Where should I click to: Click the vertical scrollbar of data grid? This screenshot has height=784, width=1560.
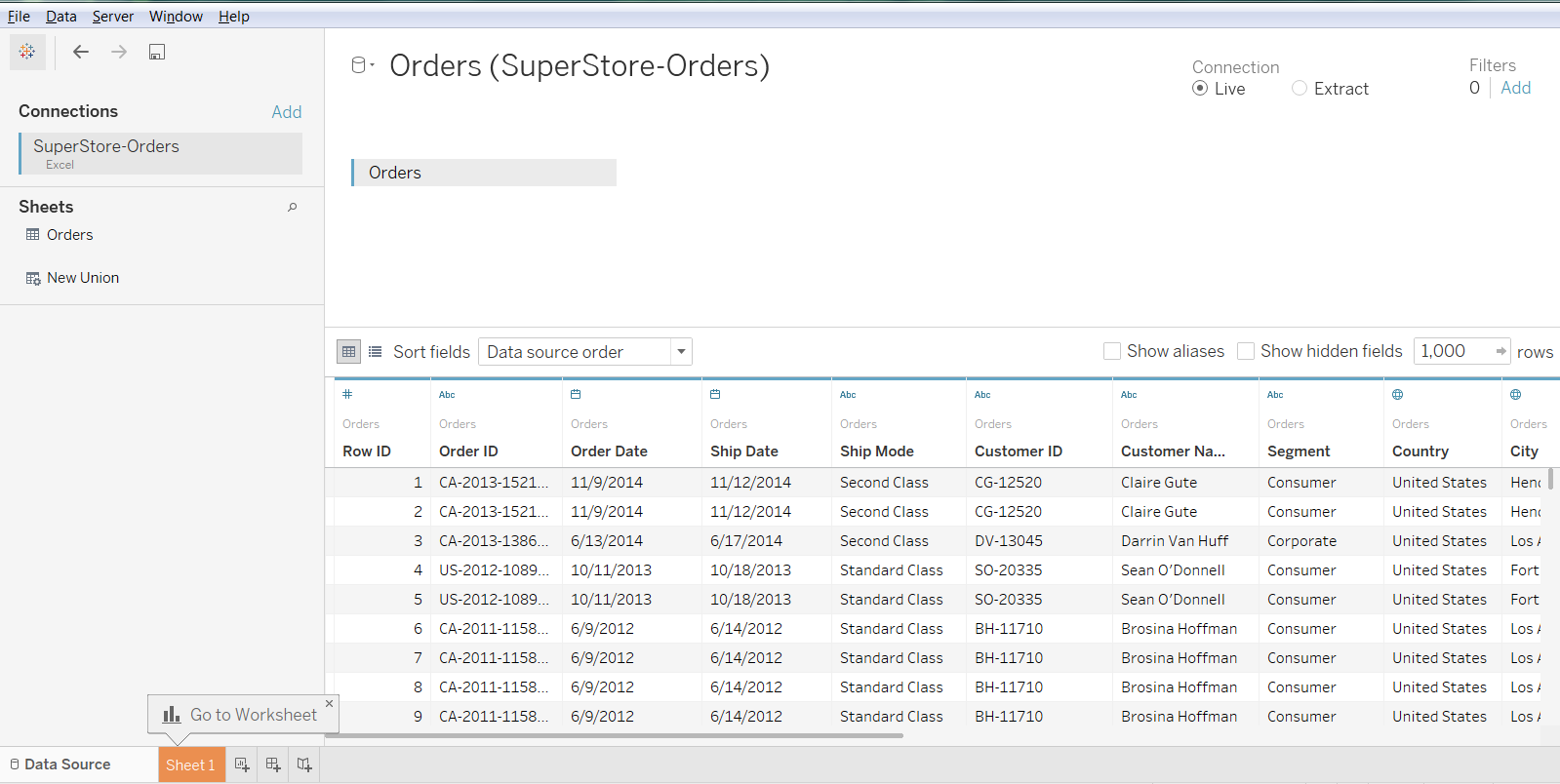(x=1551, y=479)
